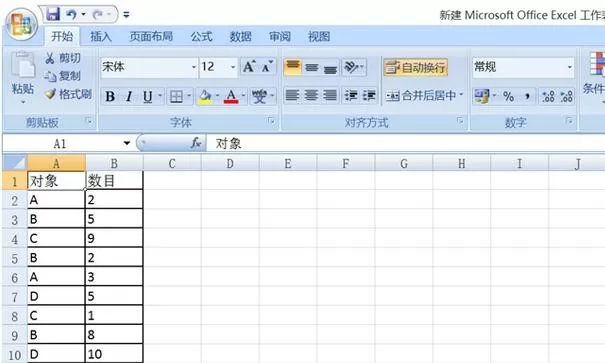This screenshot has height=363, width=605.
Task: Open 对齐方式 group dialog launcher
Action: point(460,121)
